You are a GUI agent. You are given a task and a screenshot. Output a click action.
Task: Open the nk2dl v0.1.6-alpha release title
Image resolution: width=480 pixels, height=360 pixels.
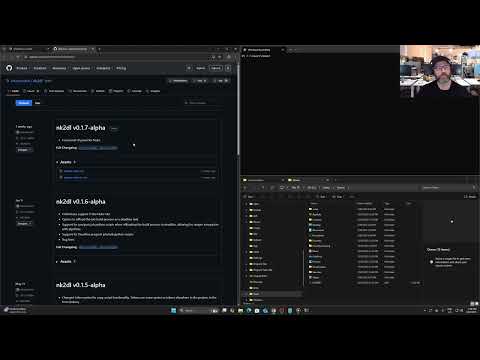click(81, 202)
